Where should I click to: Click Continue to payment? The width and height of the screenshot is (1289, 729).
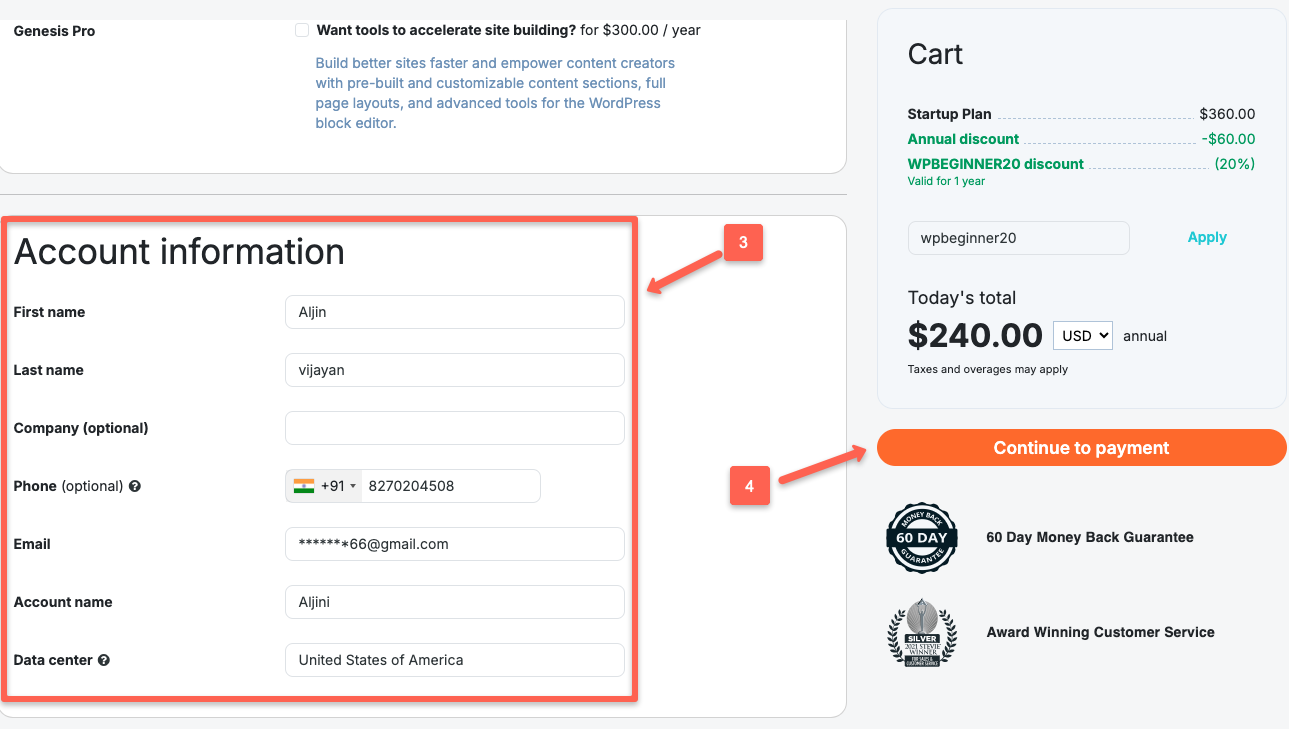click(x=1081, y=448)
